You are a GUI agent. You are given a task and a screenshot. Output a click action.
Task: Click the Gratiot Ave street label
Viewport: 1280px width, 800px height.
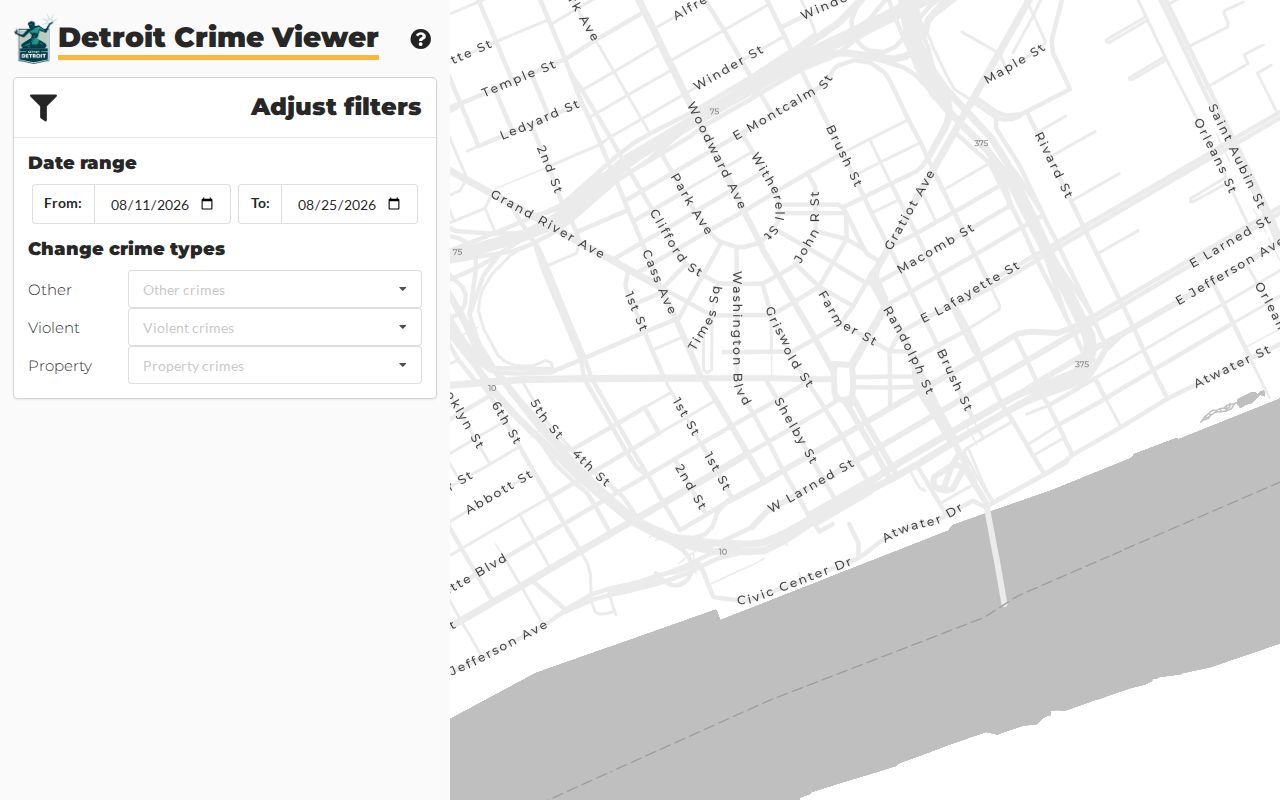click(909, 210)
